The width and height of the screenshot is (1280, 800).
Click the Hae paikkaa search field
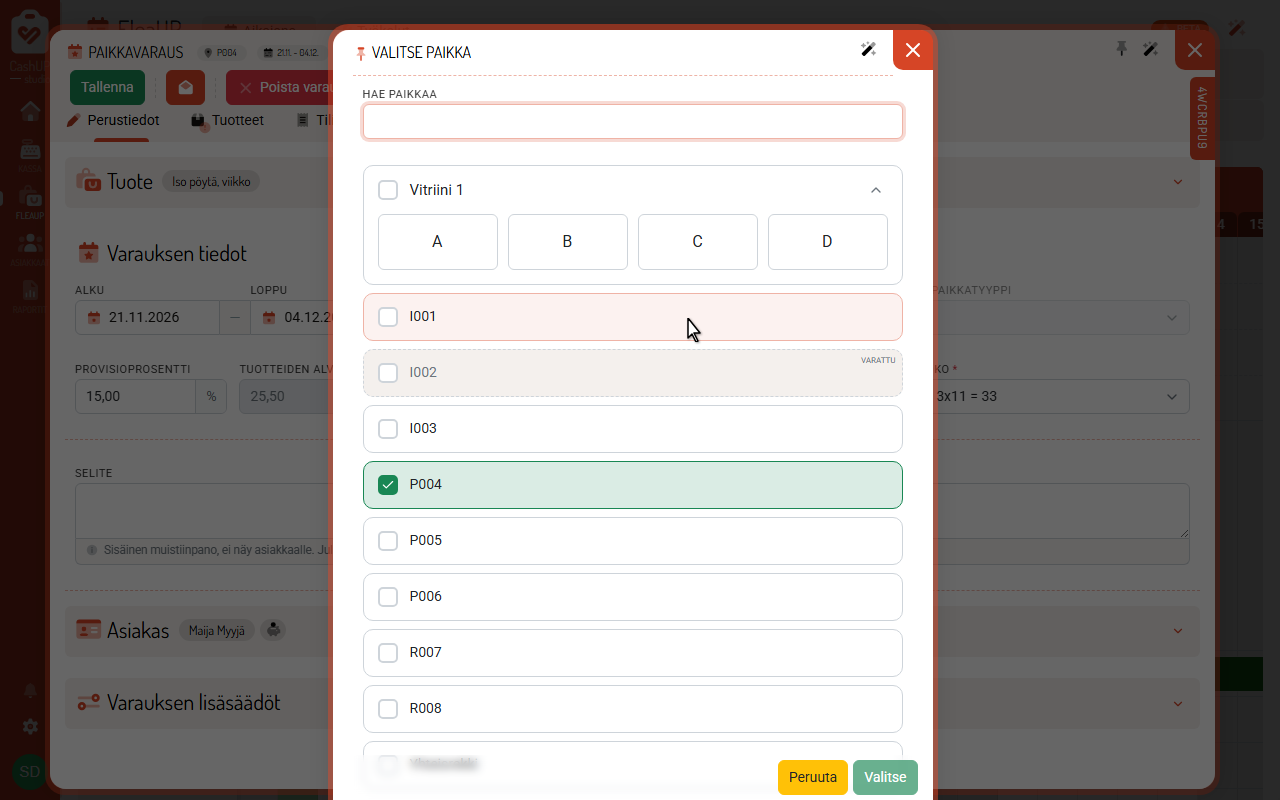click(633, 122)
